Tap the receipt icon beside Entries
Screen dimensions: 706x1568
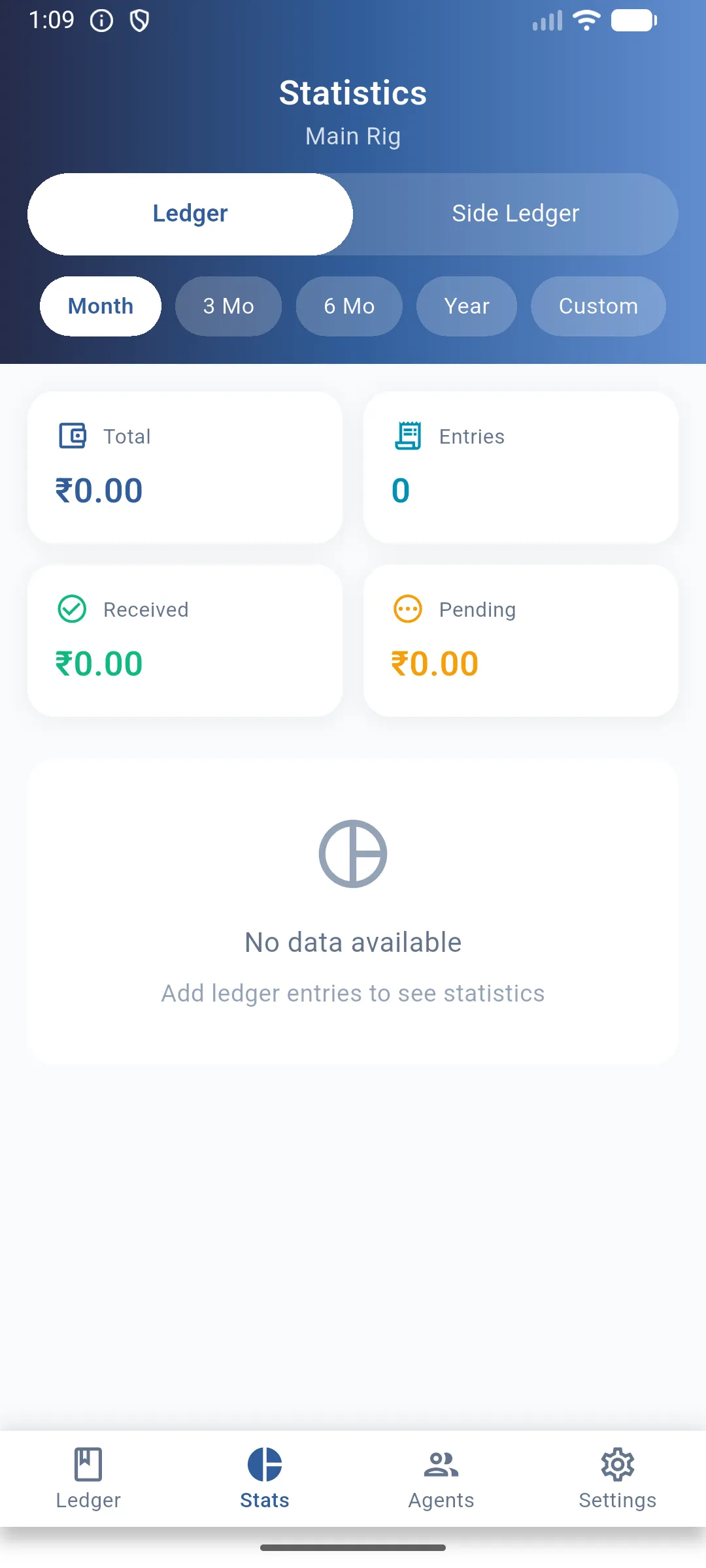tap(408, 436)
